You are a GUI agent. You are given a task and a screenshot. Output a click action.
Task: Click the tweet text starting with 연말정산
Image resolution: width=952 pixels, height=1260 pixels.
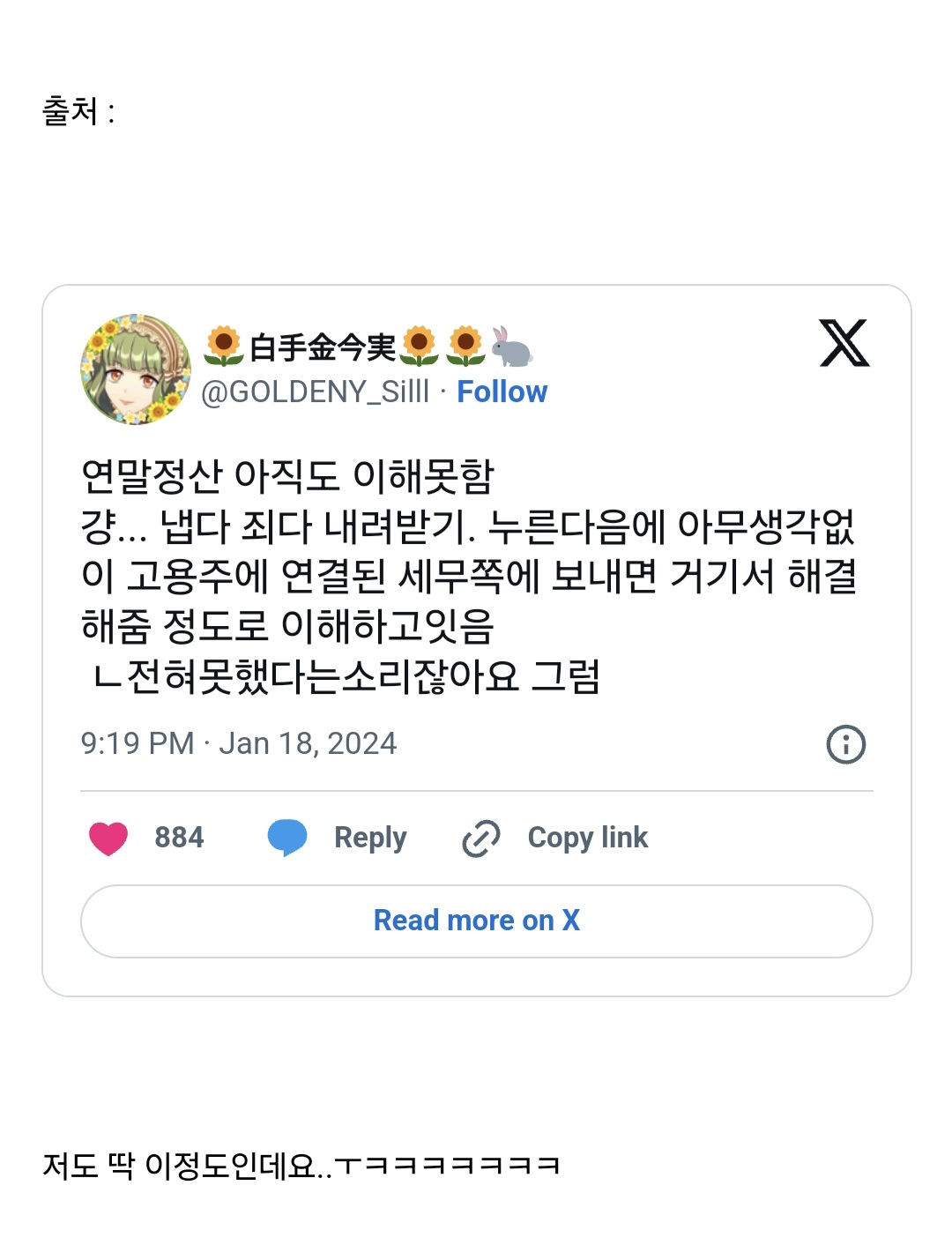click(x=287, y=477)
